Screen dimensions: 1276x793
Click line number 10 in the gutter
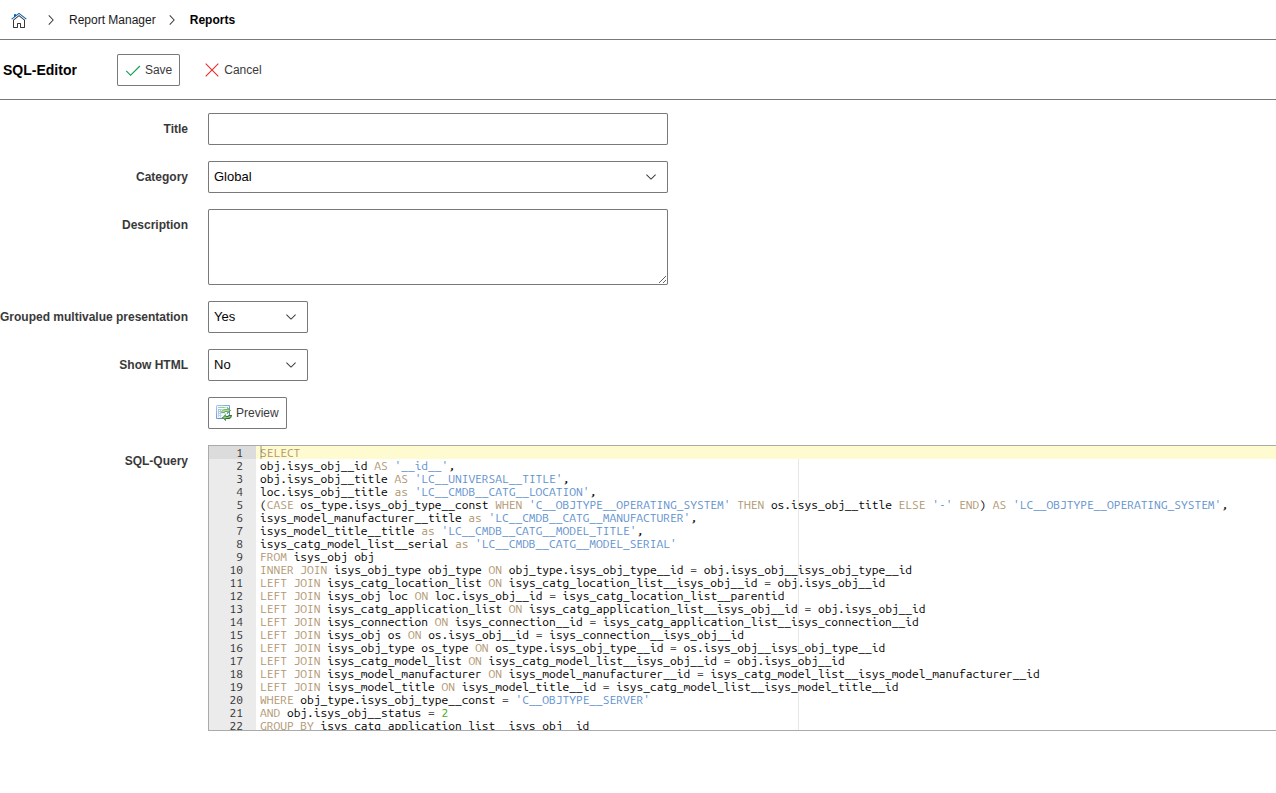click(x=237, y=570)
